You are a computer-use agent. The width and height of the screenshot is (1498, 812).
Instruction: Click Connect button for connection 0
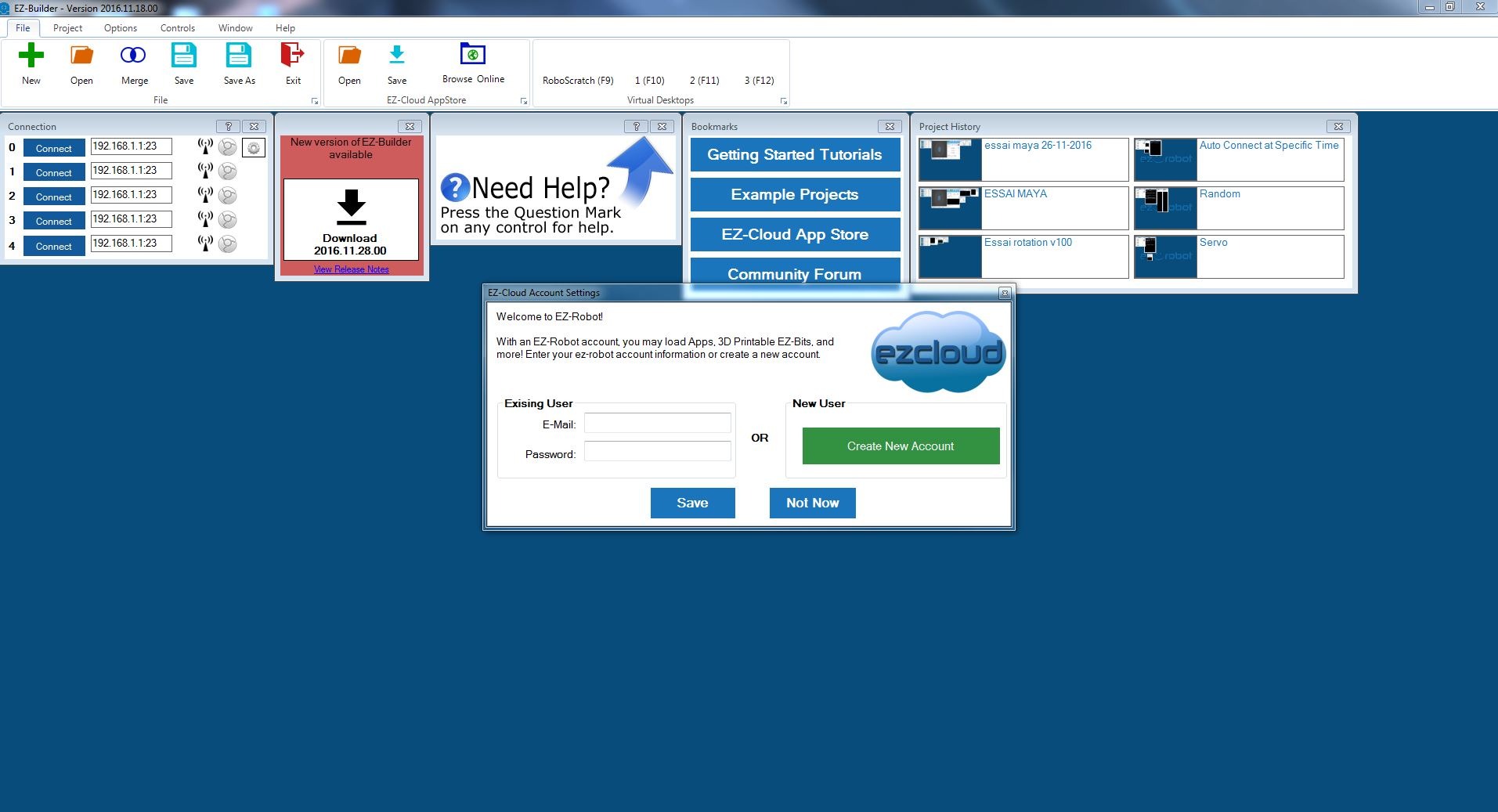[x=54, y=148]
